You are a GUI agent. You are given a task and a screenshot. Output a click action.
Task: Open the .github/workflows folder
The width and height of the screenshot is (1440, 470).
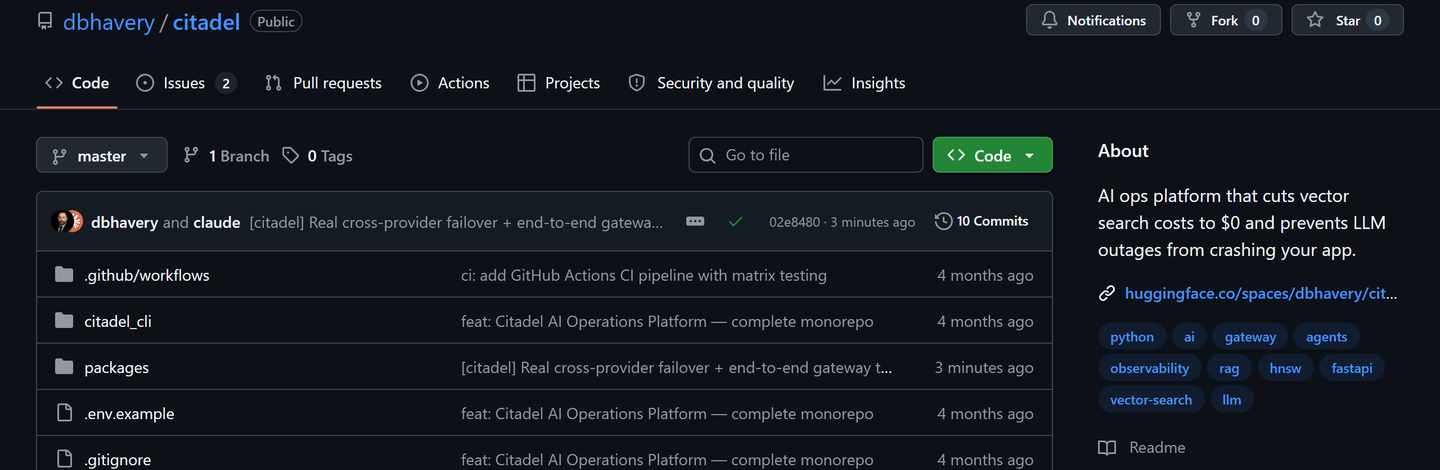coord(147,275)
